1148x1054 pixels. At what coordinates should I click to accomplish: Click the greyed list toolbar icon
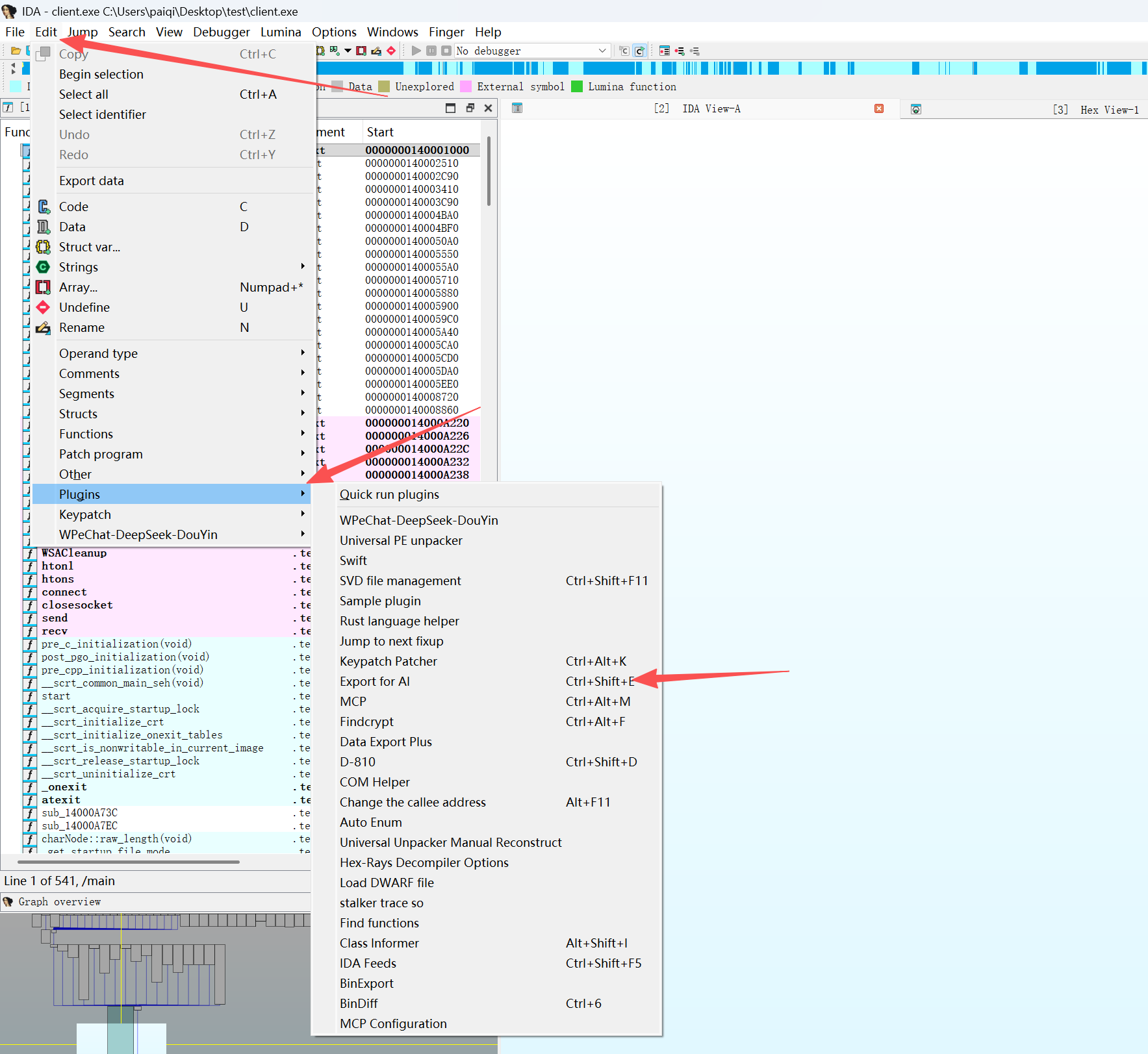click(x=695, y=51)
